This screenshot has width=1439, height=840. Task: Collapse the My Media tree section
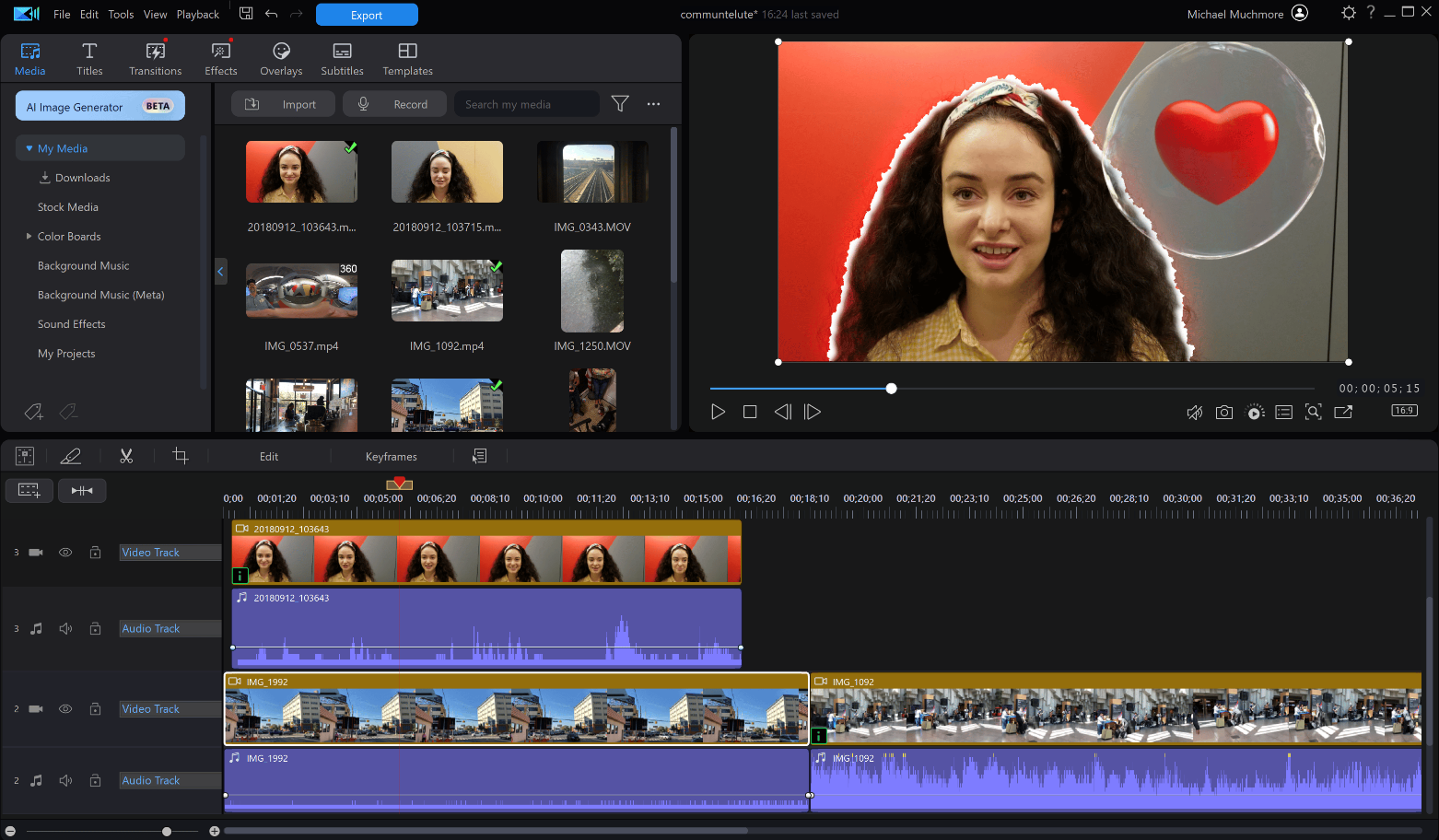coord(29,148)
